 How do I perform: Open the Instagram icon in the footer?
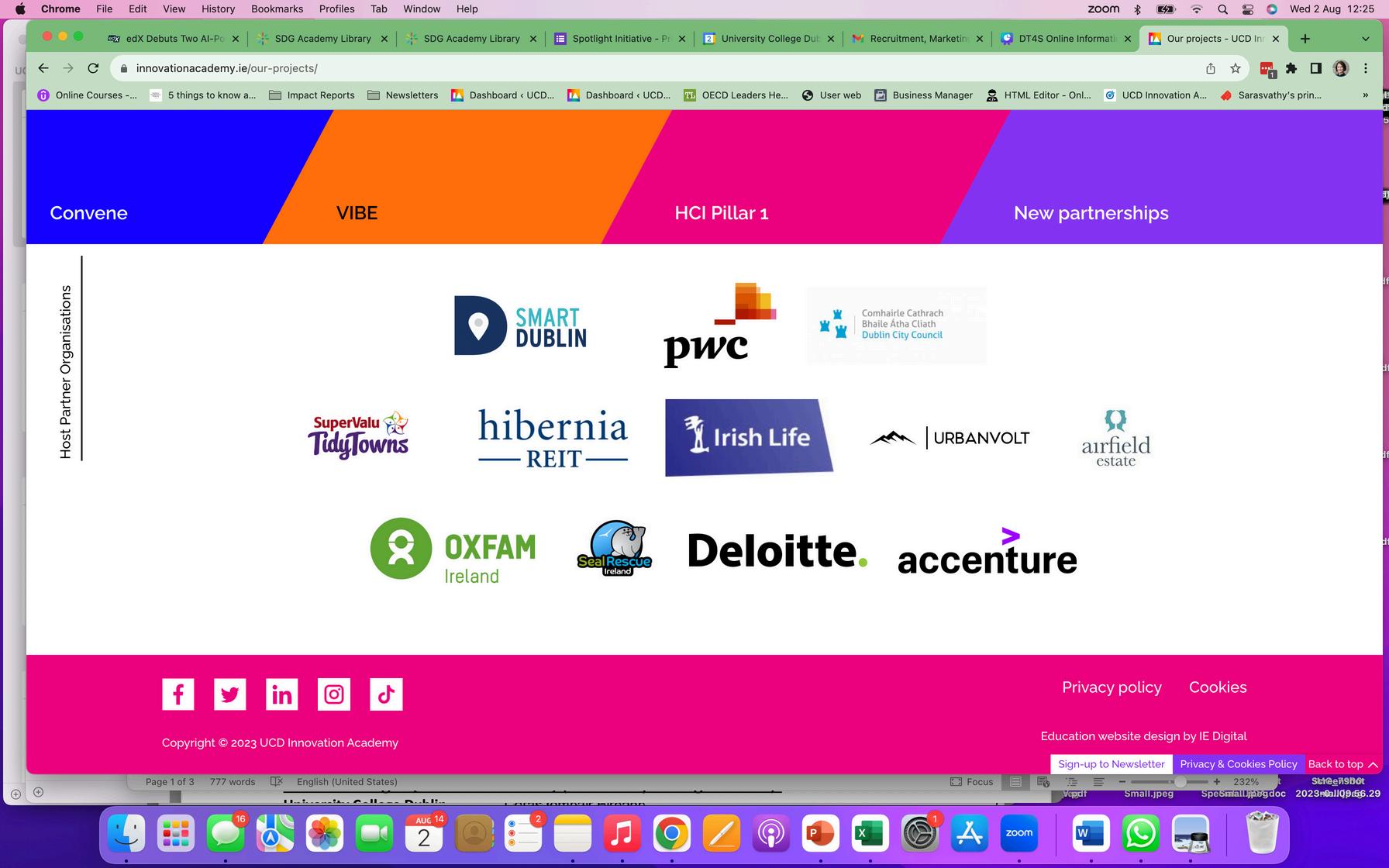(334, 694)
